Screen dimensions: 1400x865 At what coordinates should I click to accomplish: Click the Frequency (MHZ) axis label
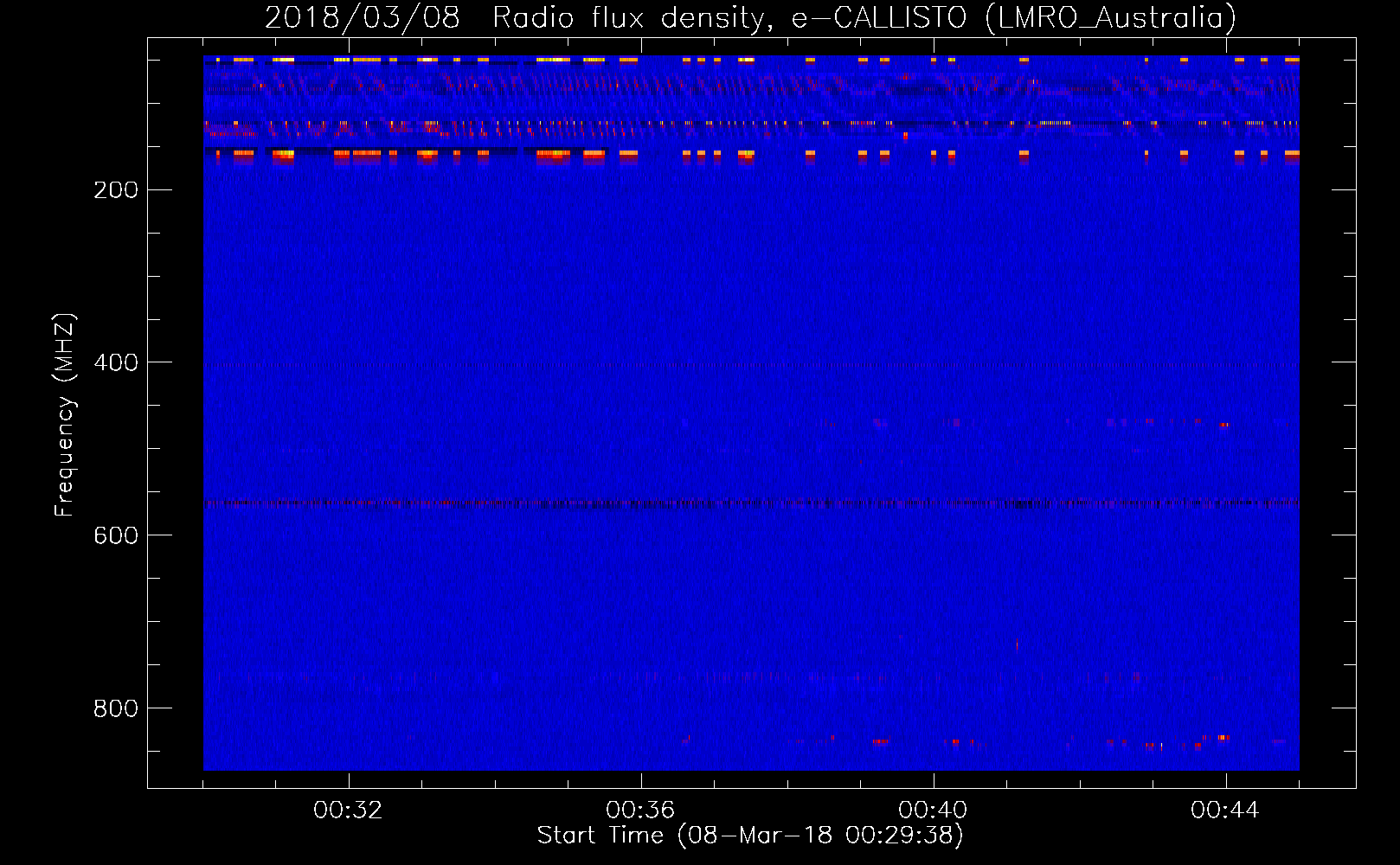click(x=65, y=415)
